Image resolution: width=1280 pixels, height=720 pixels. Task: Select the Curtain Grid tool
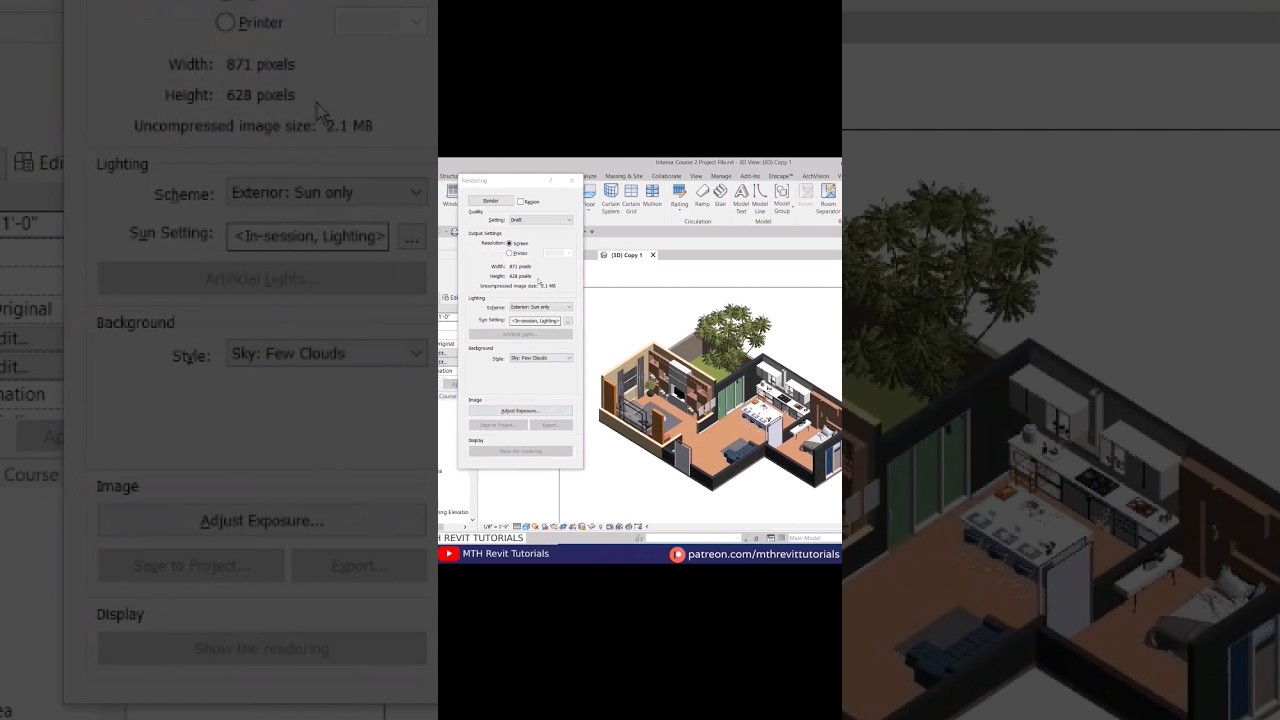coord(631,199)
